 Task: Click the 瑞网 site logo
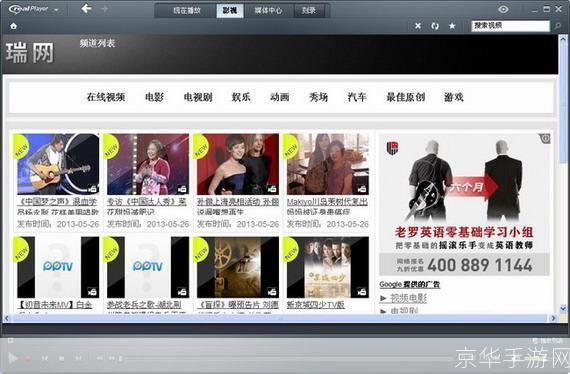[30, 52]
